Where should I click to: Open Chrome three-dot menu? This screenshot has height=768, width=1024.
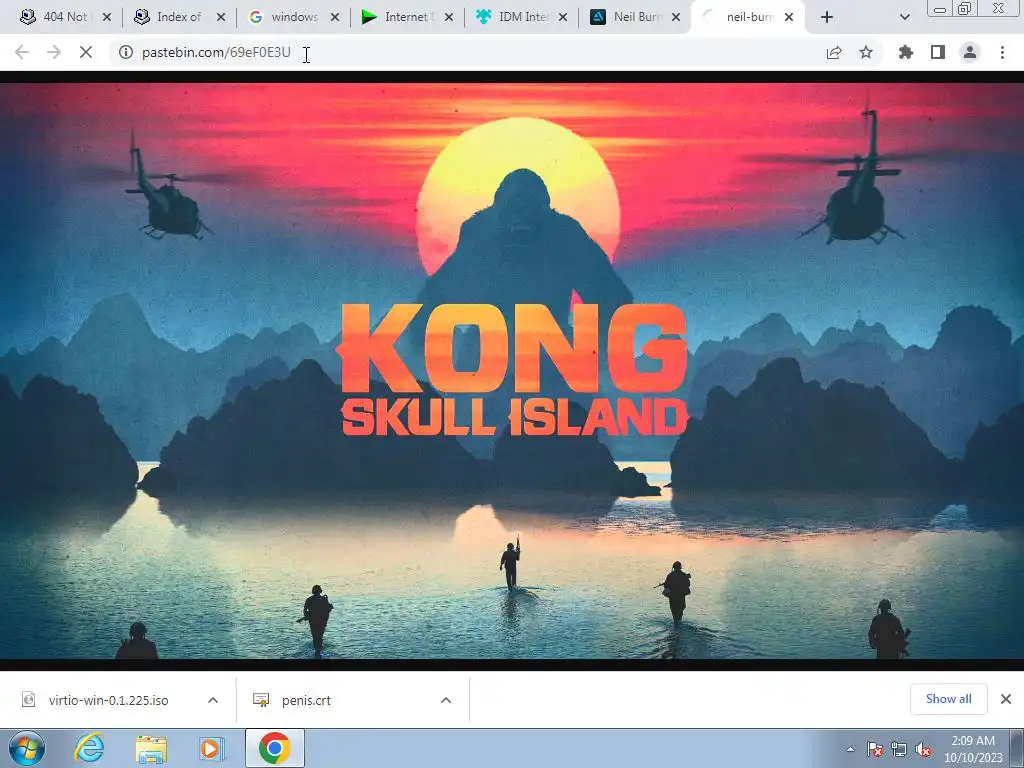(1002, 52)
